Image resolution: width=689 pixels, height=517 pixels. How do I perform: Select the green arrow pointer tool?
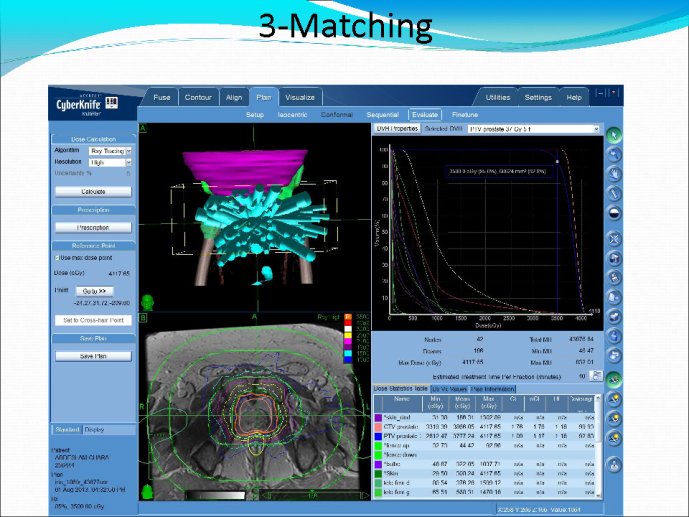coord(614,135)
